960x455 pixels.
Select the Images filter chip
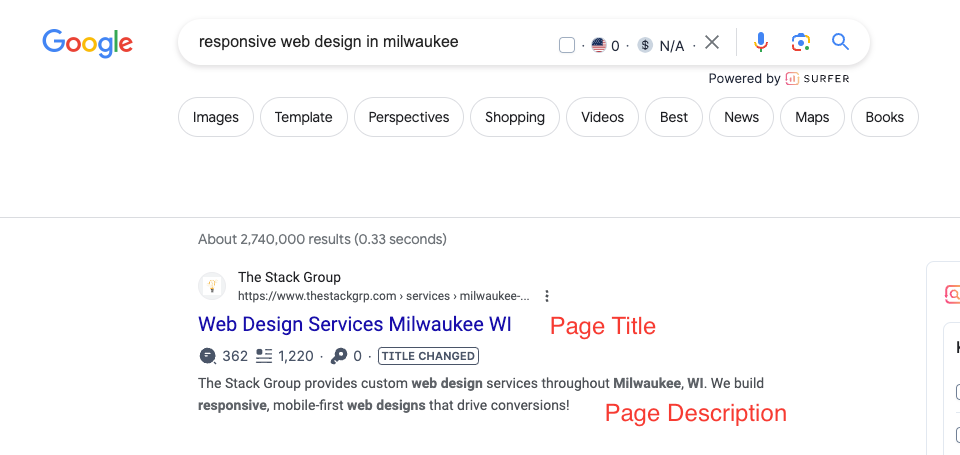coord(216,117)
